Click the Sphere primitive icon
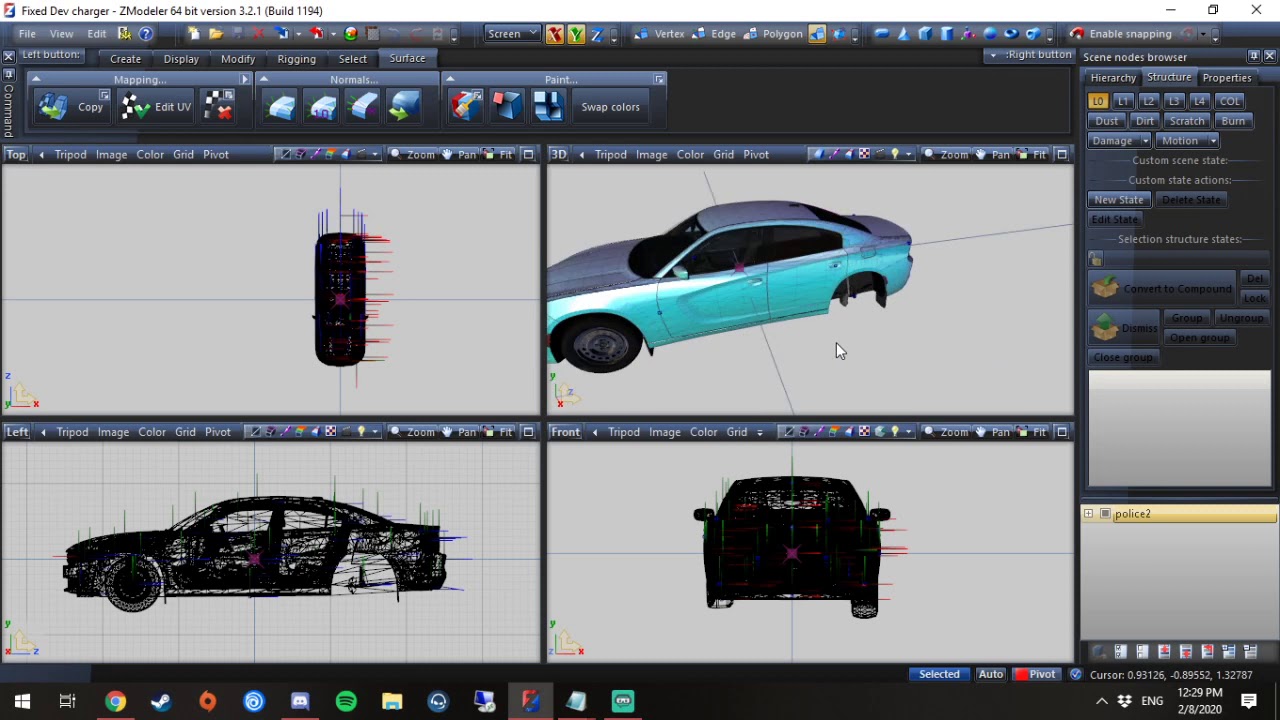1280x720 pixels. [x=990, y=34]
